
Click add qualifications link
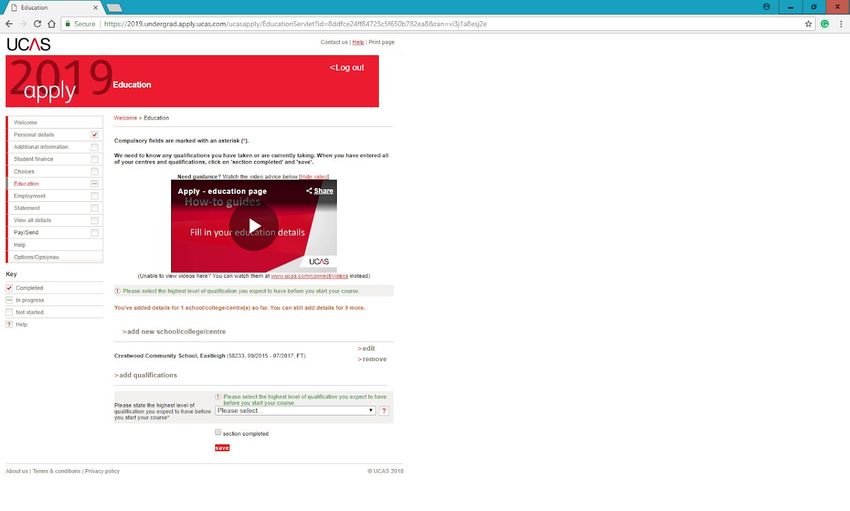[x=146, y=375]
